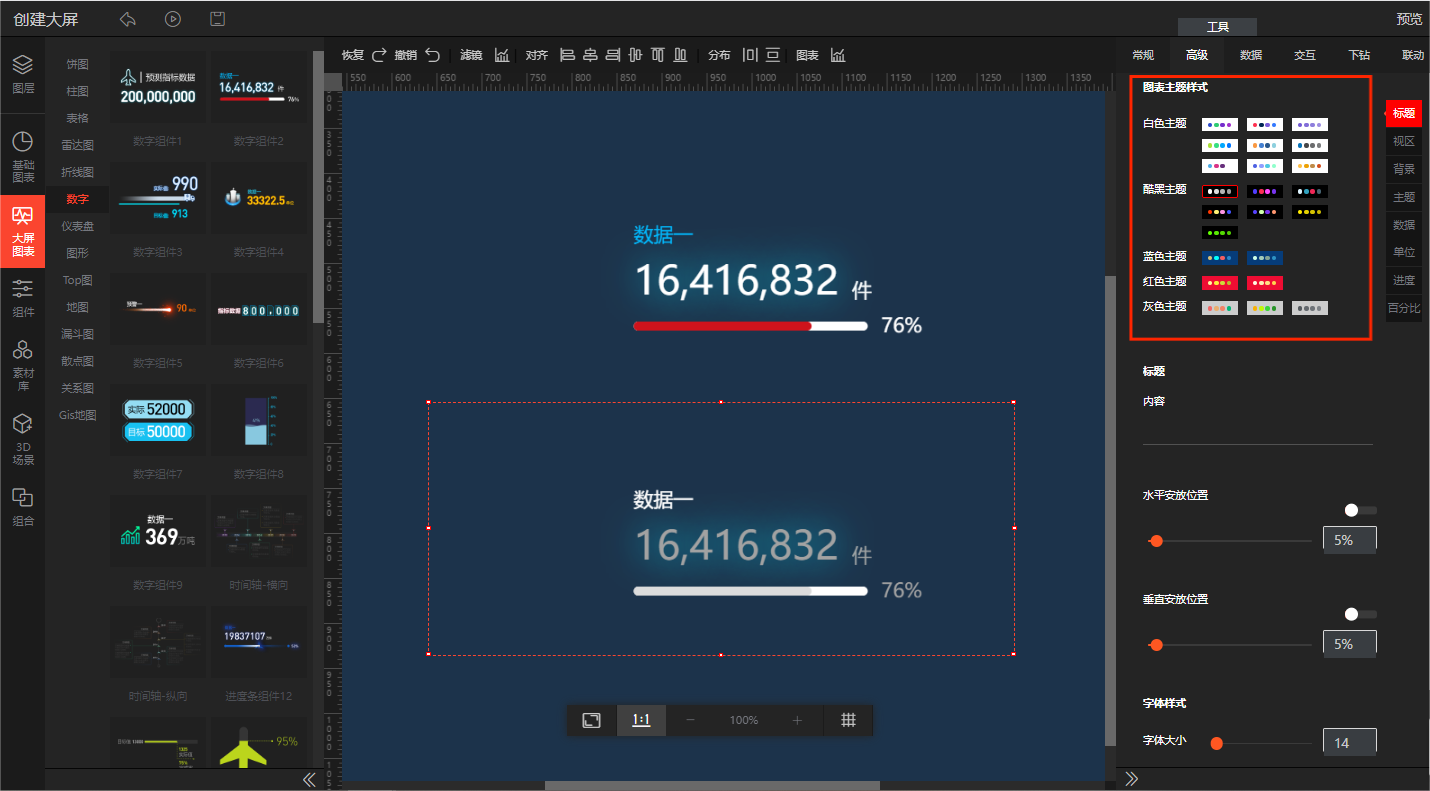
Task: Click the align left edges icon
Action: pyautogui.click(x=567, y=55)
